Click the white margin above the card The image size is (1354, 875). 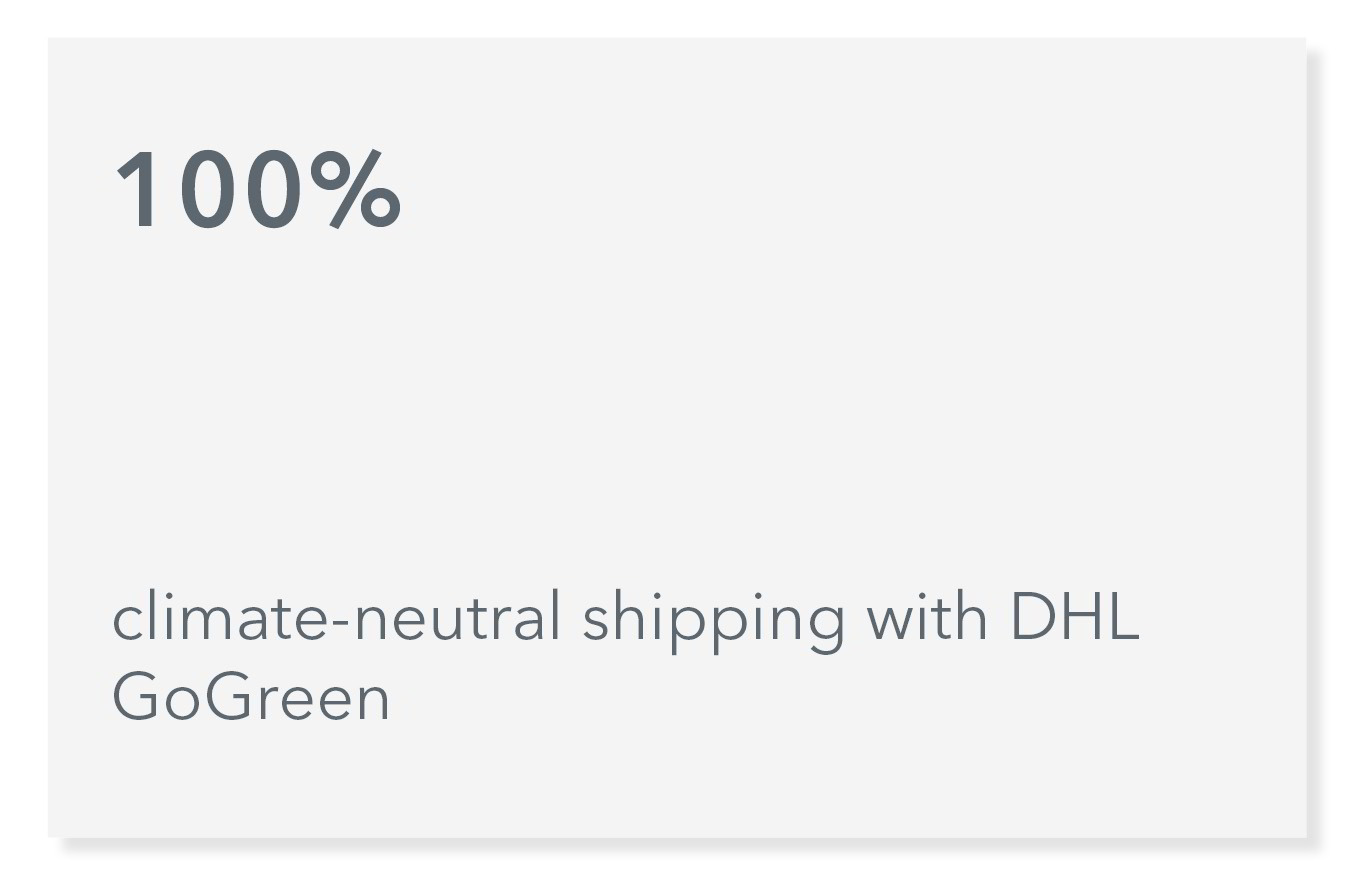click(x=676, y=18)
